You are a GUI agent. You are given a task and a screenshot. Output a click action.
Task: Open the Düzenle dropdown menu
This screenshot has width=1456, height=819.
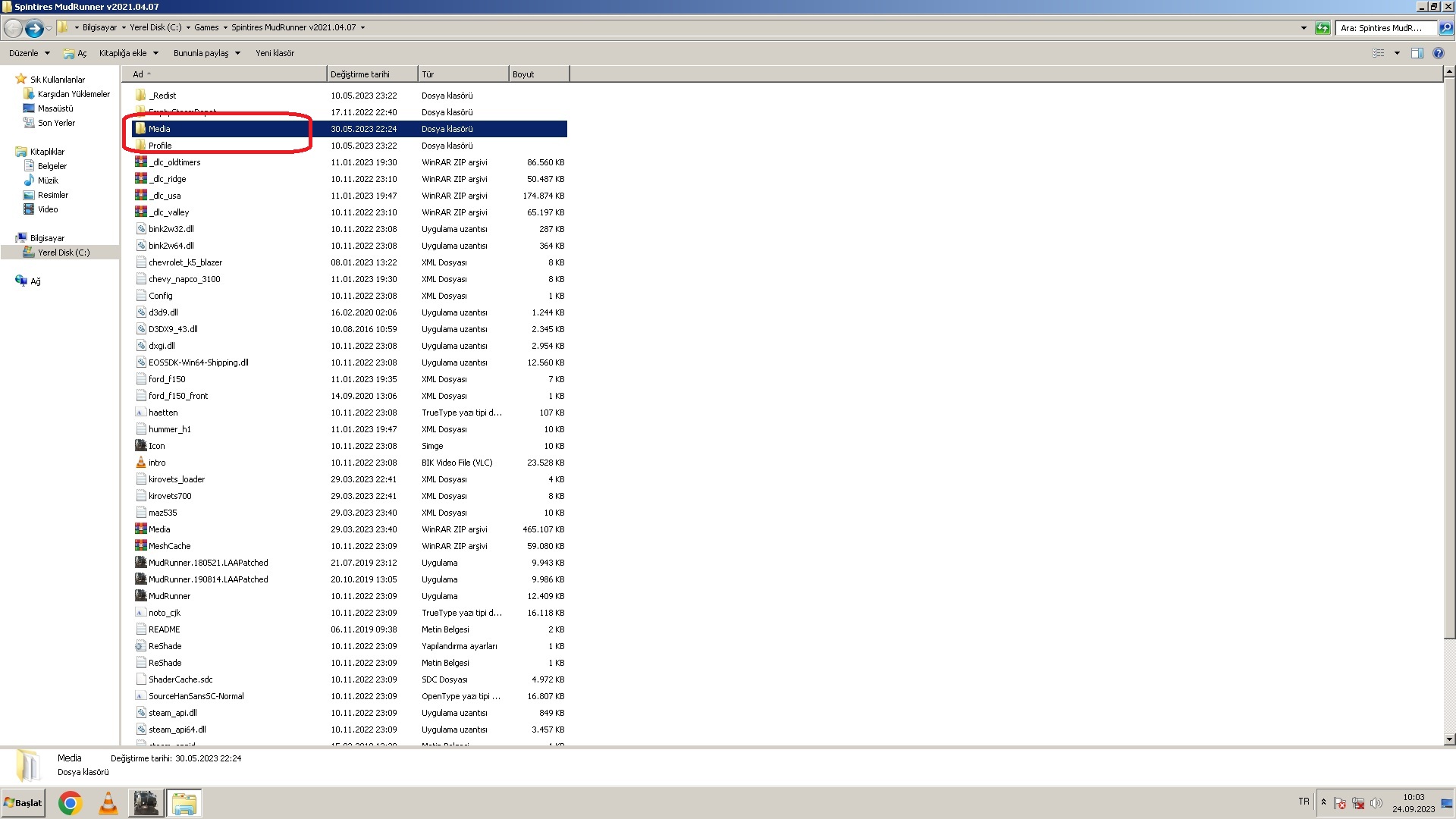(29, 53)
